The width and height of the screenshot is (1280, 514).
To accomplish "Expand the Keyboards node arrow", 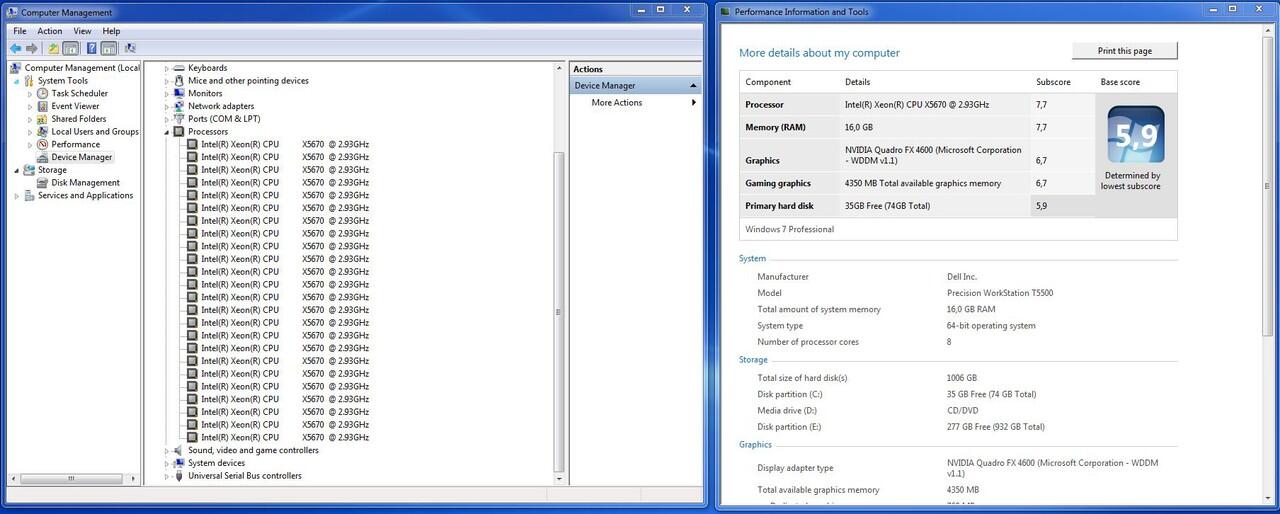I will pos(168,68).
